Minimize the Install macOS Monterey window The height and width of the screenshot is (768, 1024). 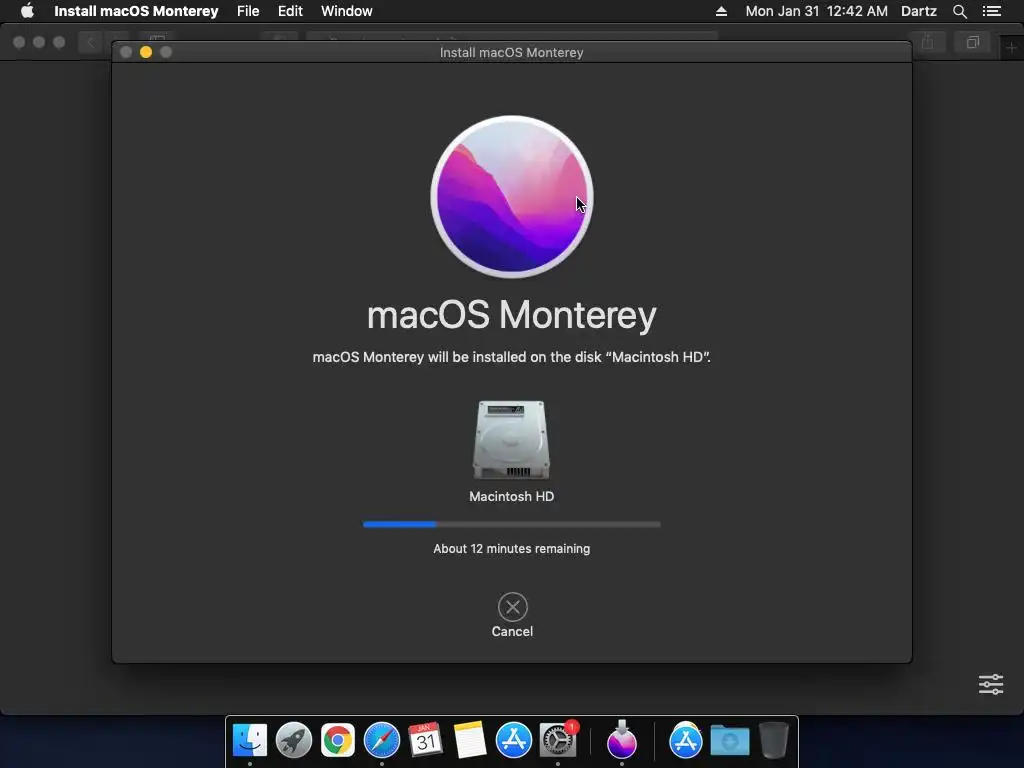146,52
